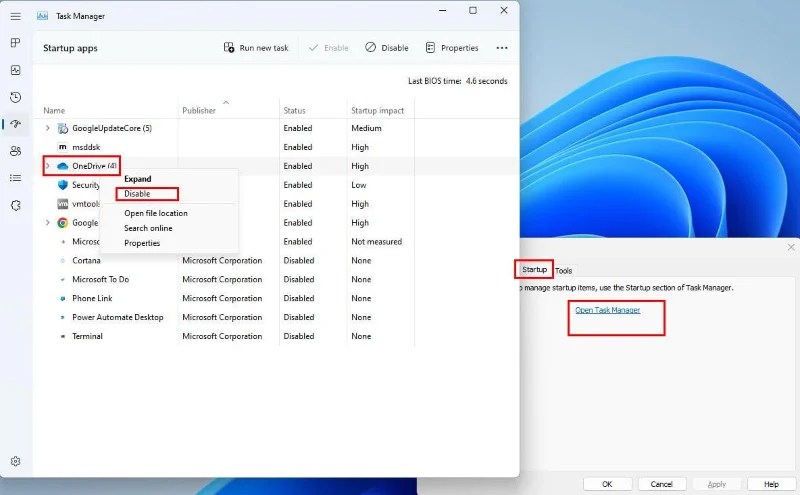The width and height of the screenshot is (800, 495).
Task: Expand the GoogleUpdateCore (5) group
Action: (x=47, y=128)
